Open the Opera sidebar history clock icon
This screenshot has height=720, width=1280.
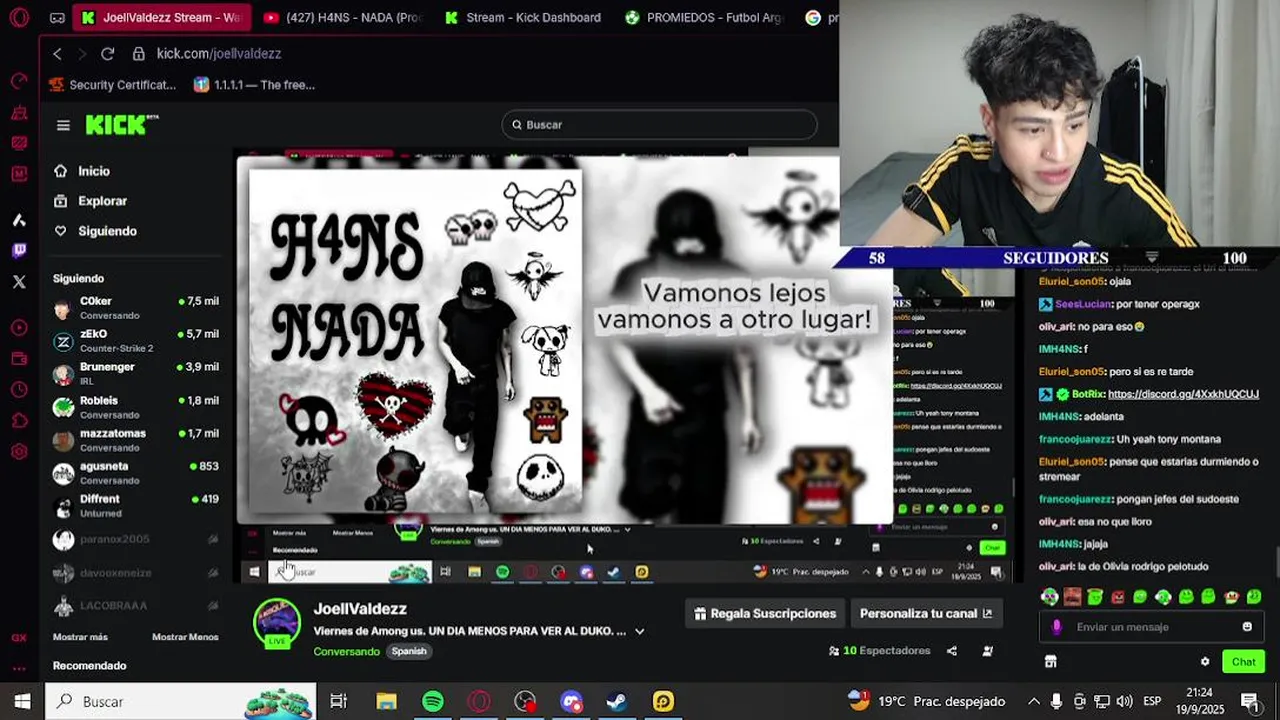pos(19,390)
